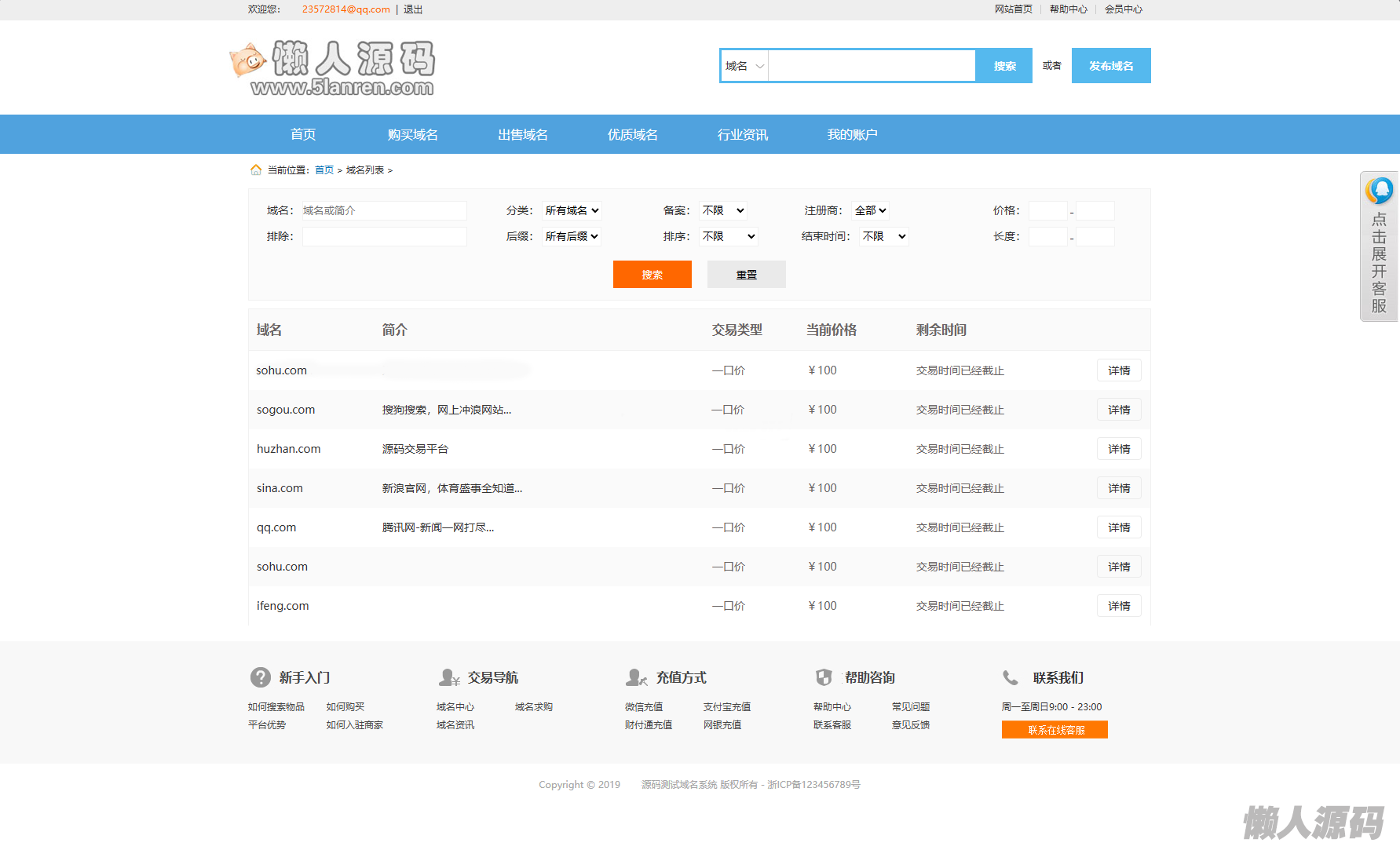Screen dimensions: 1400x850
Task: Click the 懒人源码 pig logo
Action: [x=333, y=68]
